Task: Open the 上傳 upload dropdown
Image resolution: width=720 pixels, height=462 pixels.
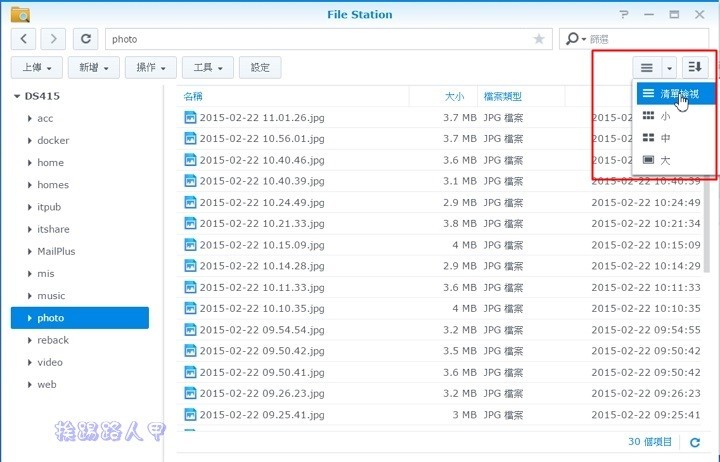Action: point(37,67)
